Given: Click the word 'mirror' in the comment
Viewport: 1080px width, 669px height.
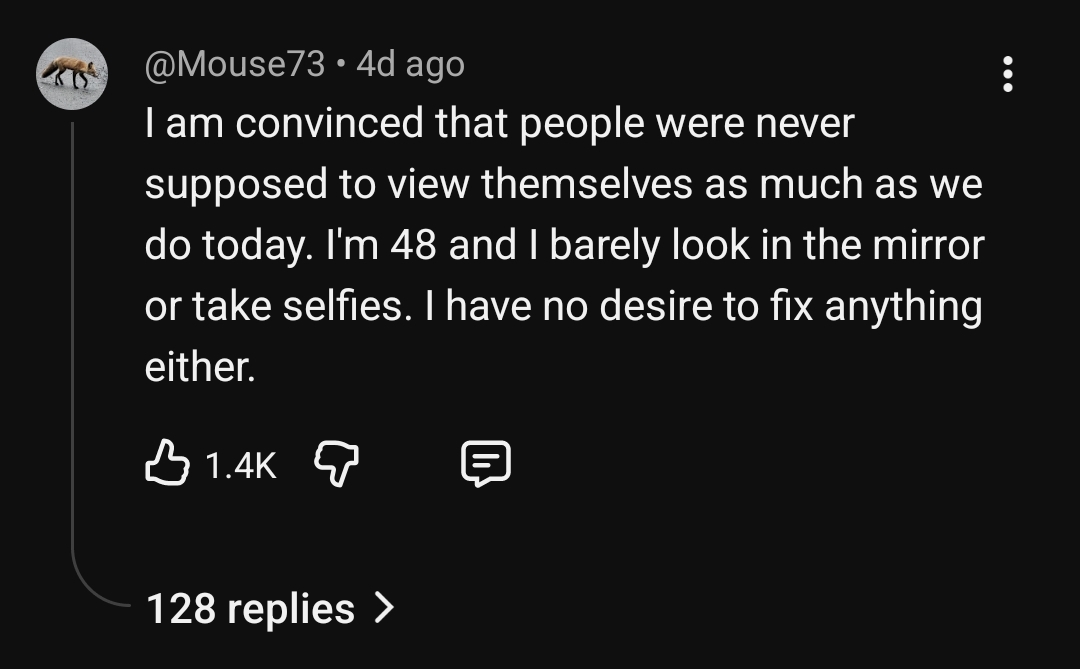Looking at the screenshot, I should tap(928, 245).
